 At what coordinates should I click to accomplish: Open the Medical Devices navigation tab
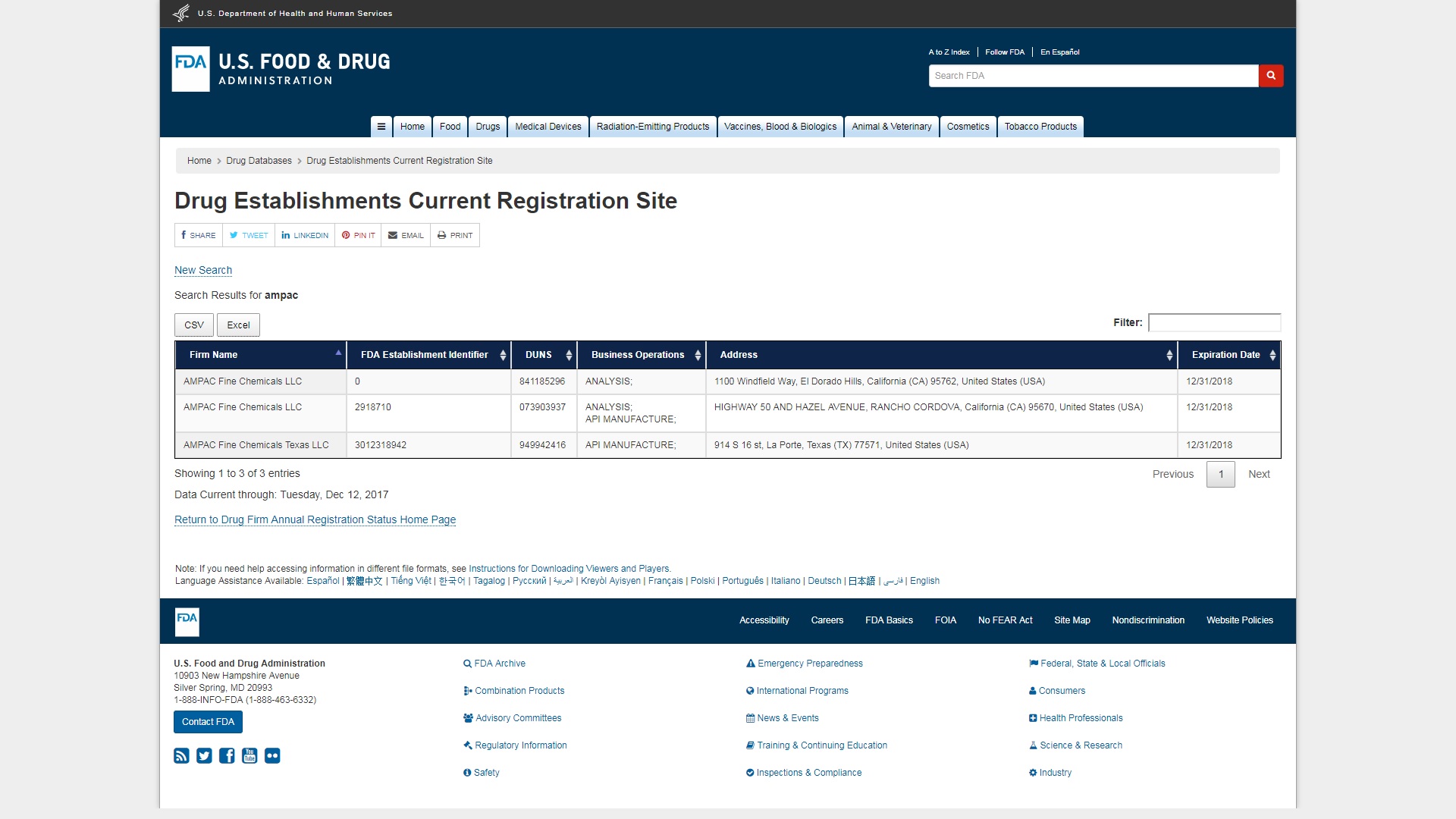[548, 127]
